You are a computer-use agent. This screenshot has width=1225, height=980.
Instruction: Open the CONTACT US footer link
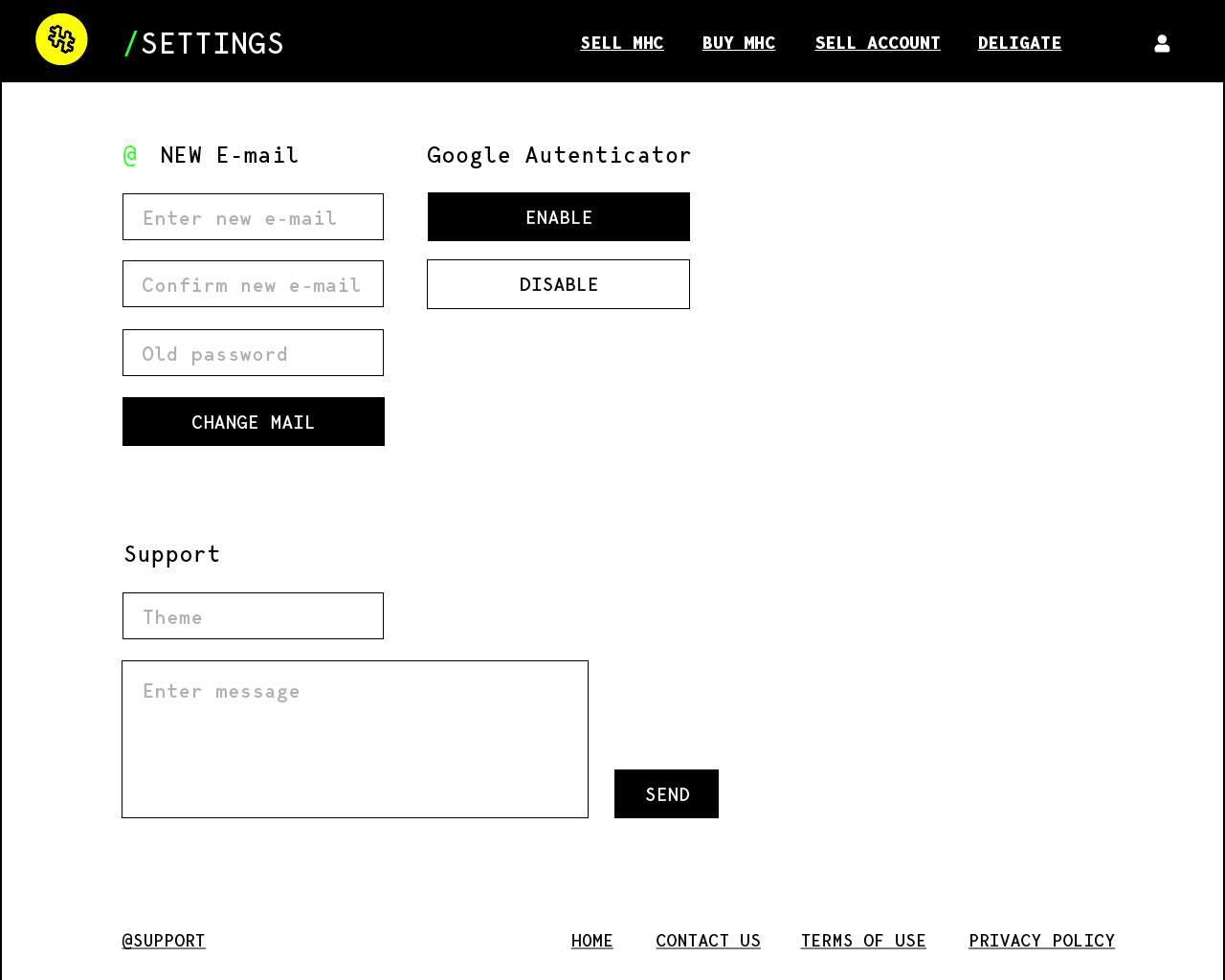click(x=708, y=941)
